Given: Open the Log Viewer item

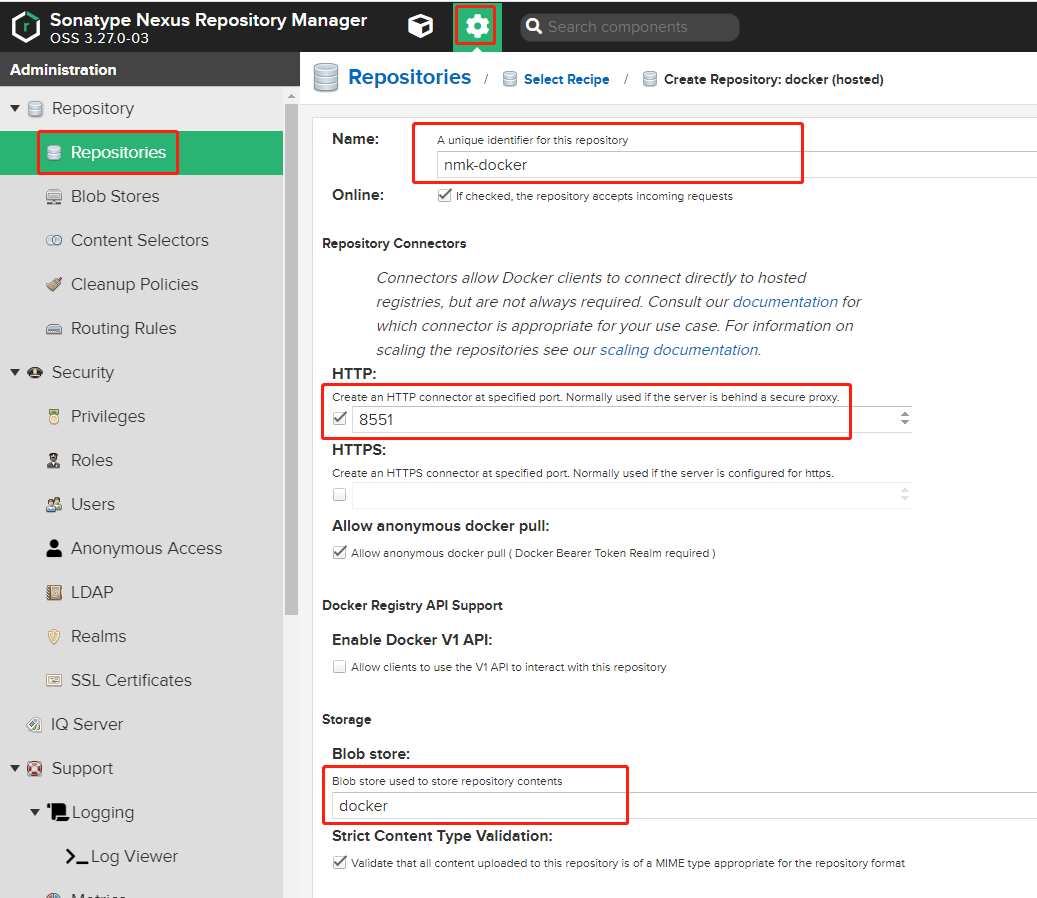Looking at the screenshot, I should coord(133,856).
